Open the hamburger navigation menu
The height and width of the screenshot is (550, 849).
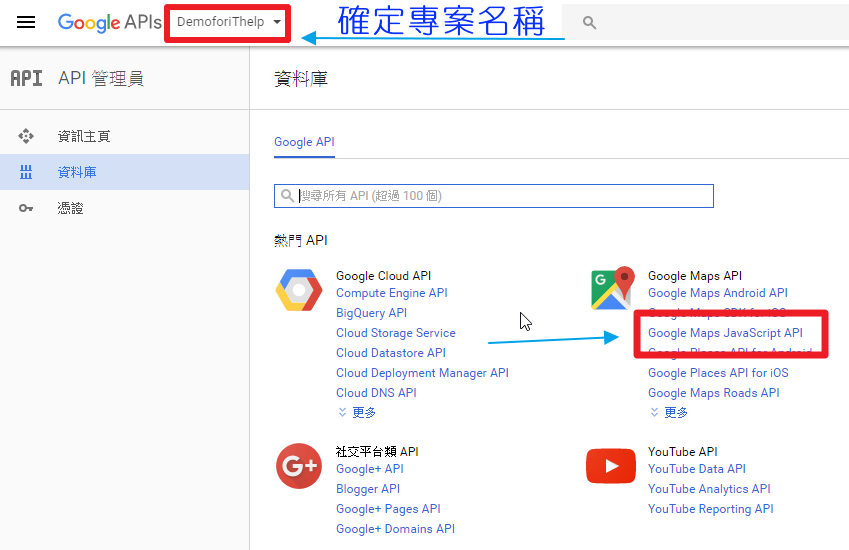pos(26,22)
